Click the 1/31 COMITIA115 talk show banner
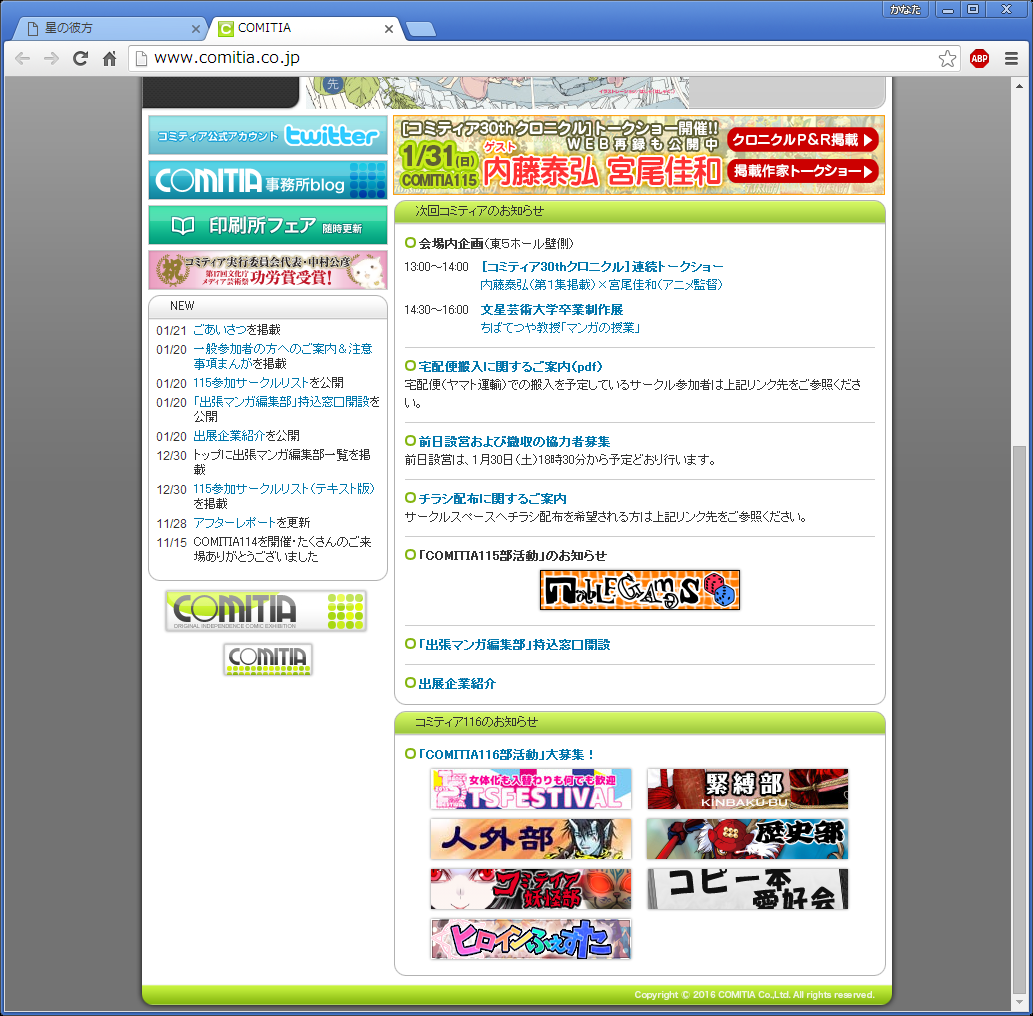The height and width of the screenshot is (1016, 1033). coord(639,155)
